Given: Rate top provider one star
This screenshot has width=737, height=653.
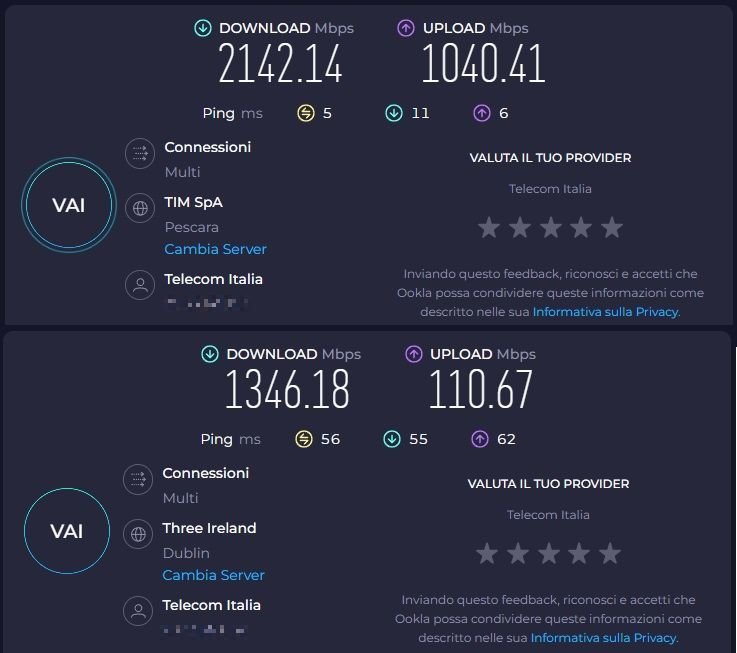Looking at the screenshot, I should tap(489, 228).
